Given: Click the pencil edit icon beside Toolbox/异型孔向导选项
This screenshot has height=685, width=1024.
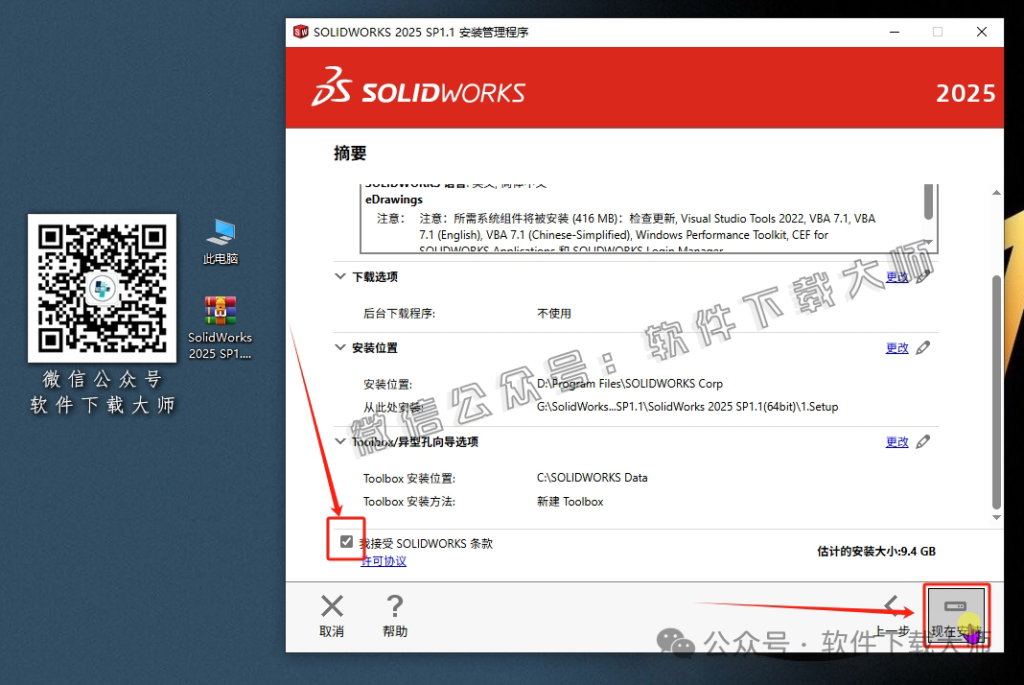Looking at the screenshot, I should 922,441.
